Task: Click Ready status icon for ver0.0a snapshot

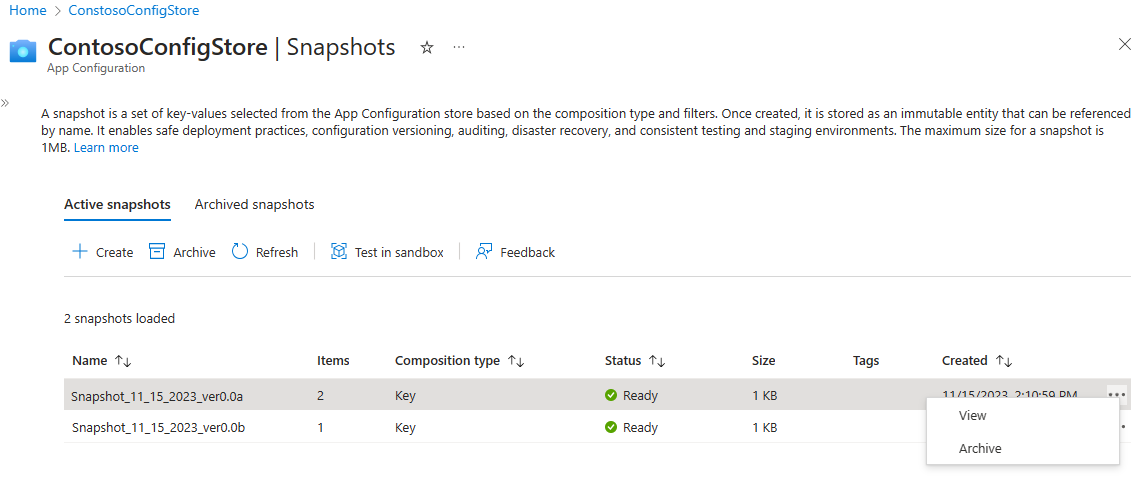Action: [611, 396]
